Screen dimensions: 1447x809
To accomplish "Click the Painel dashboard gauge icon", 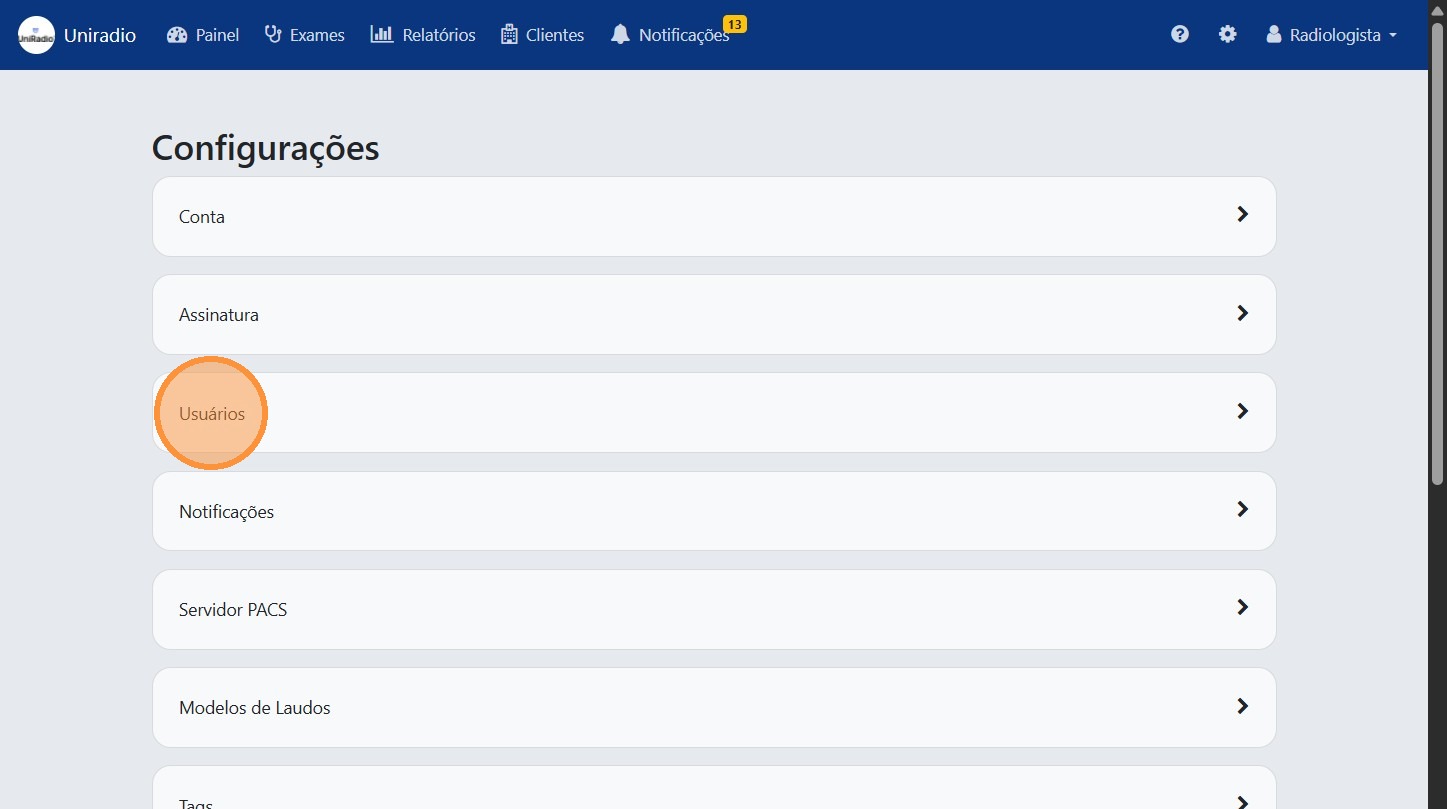I will (177, 35).
